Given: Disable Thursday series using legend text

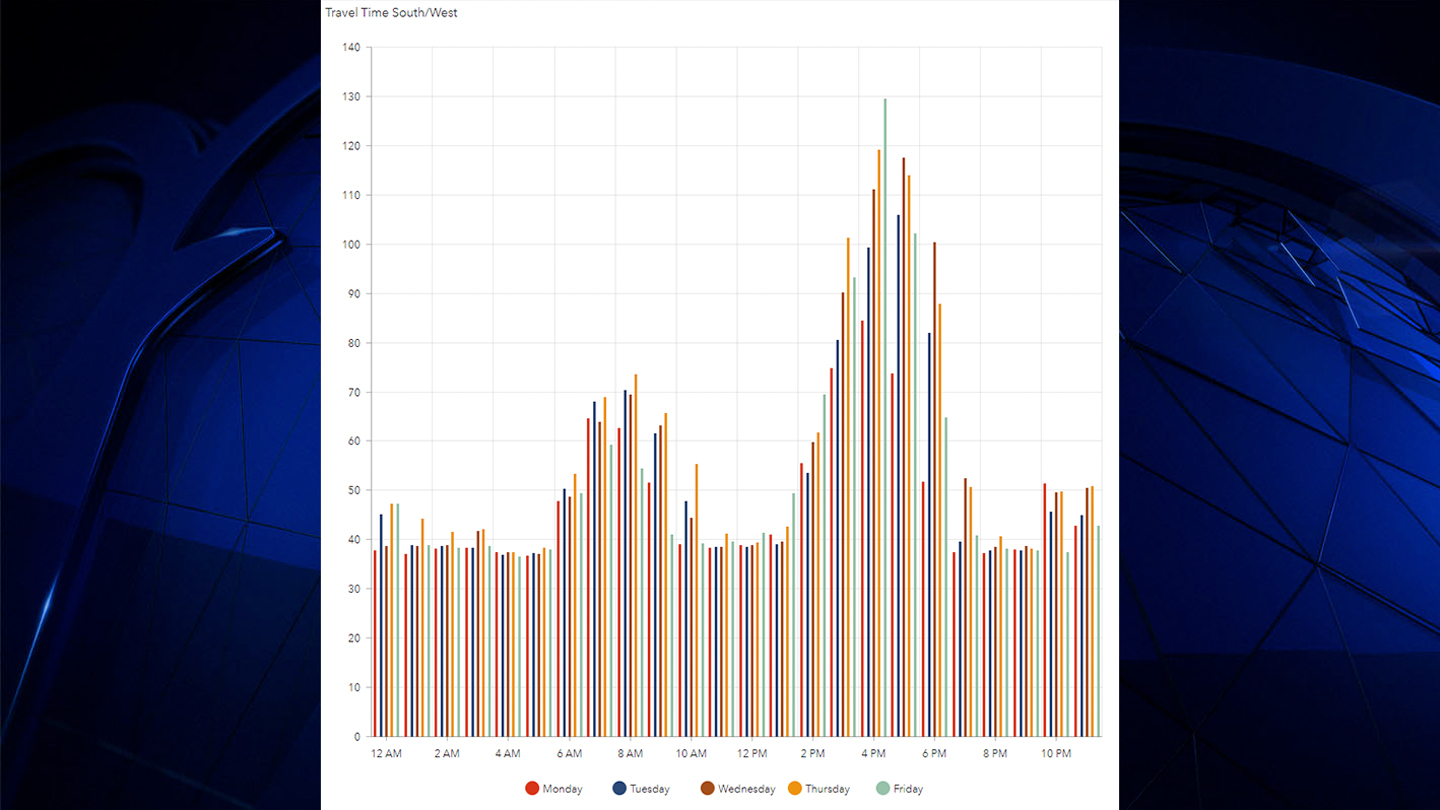Looking at the screenshot, I should pyautogui.click(x=827, y=789).
